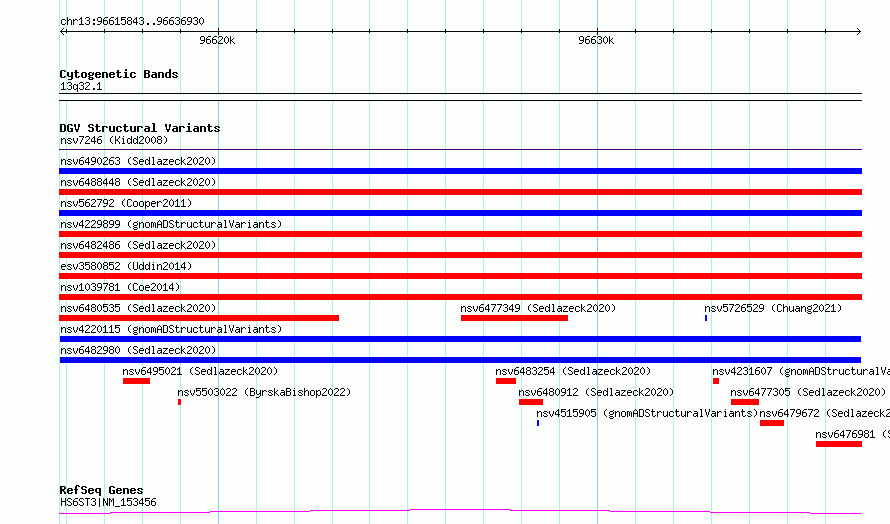
Task: Click the small nsv5503022 red marker
Action: tap(179, 402)
